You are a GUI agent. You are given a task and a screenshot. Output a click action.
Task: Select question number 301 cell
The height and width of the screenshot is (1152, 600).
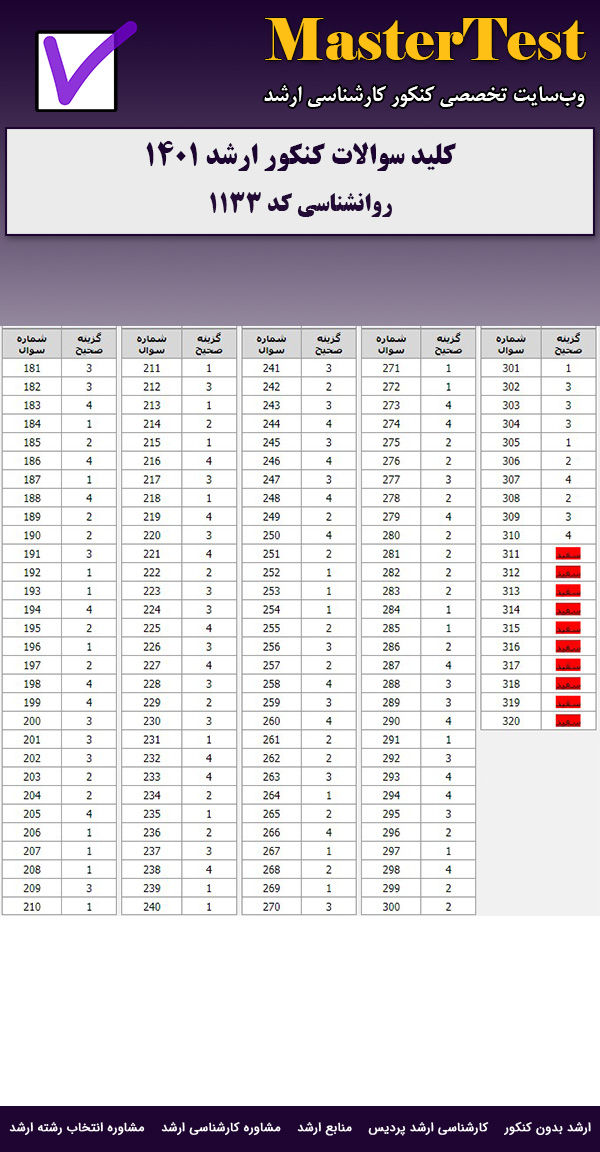(511, 368)
